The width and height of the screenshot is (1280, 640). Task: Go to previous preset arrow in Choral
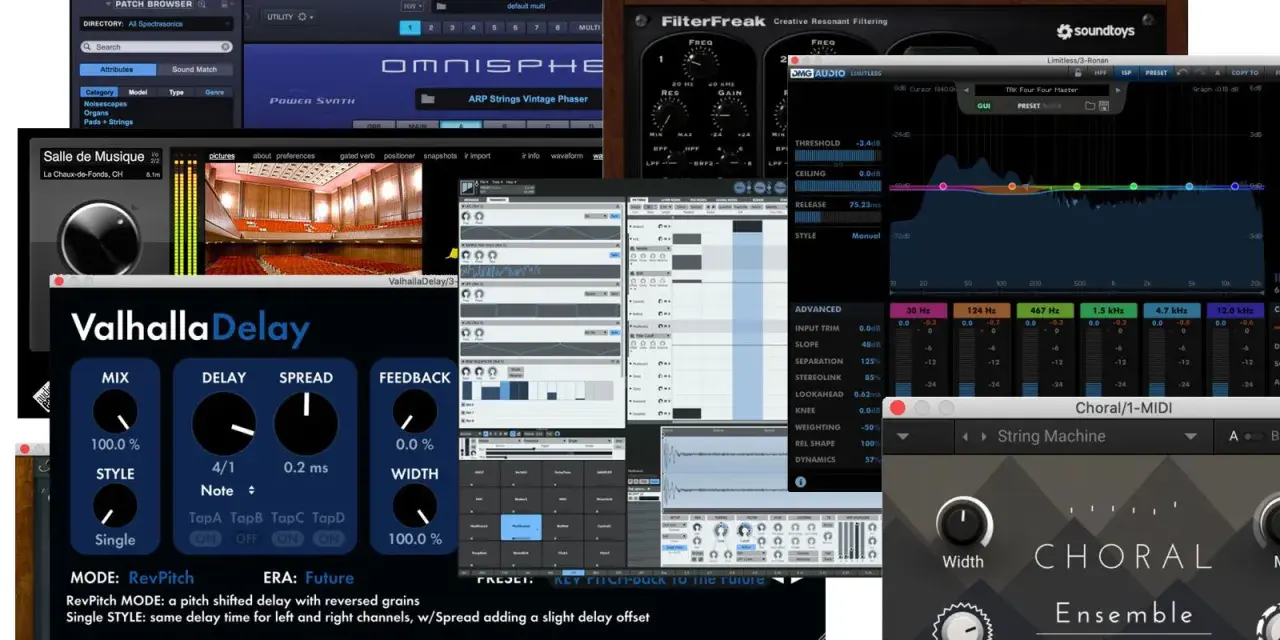[x=966, y=437]
